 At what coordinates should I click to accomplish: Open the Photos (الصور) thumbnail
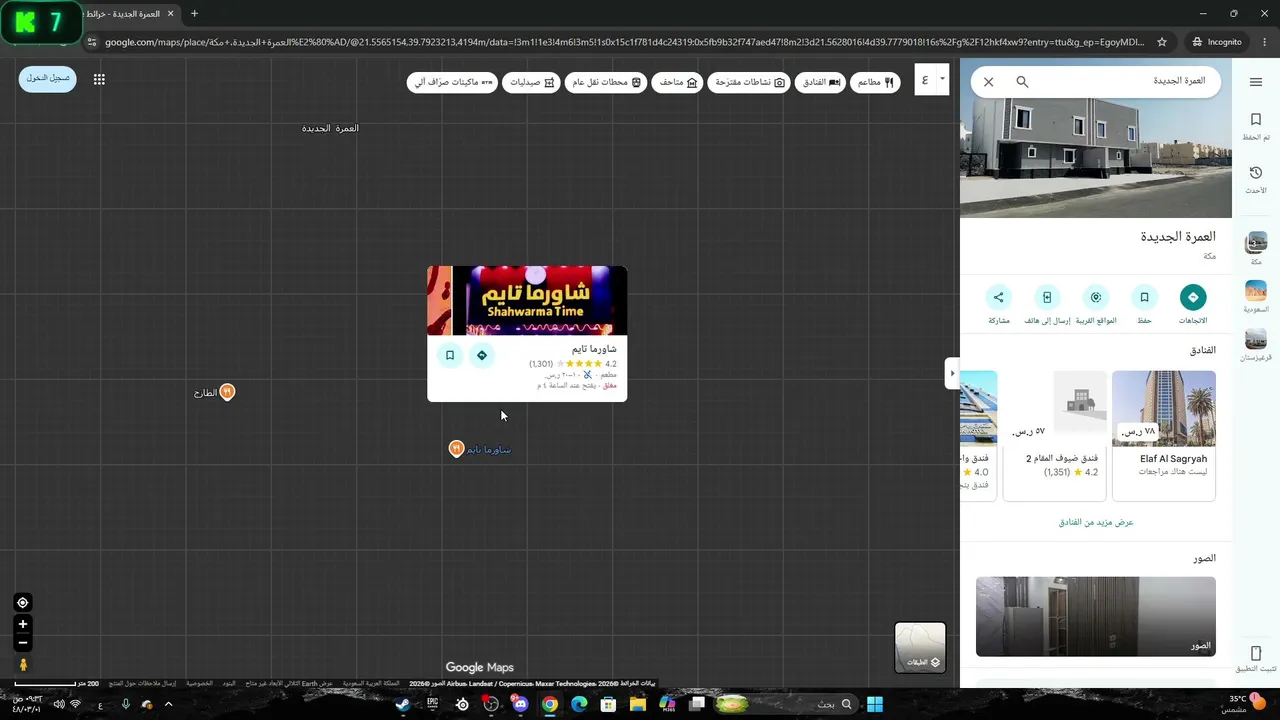coord(1096,616)
